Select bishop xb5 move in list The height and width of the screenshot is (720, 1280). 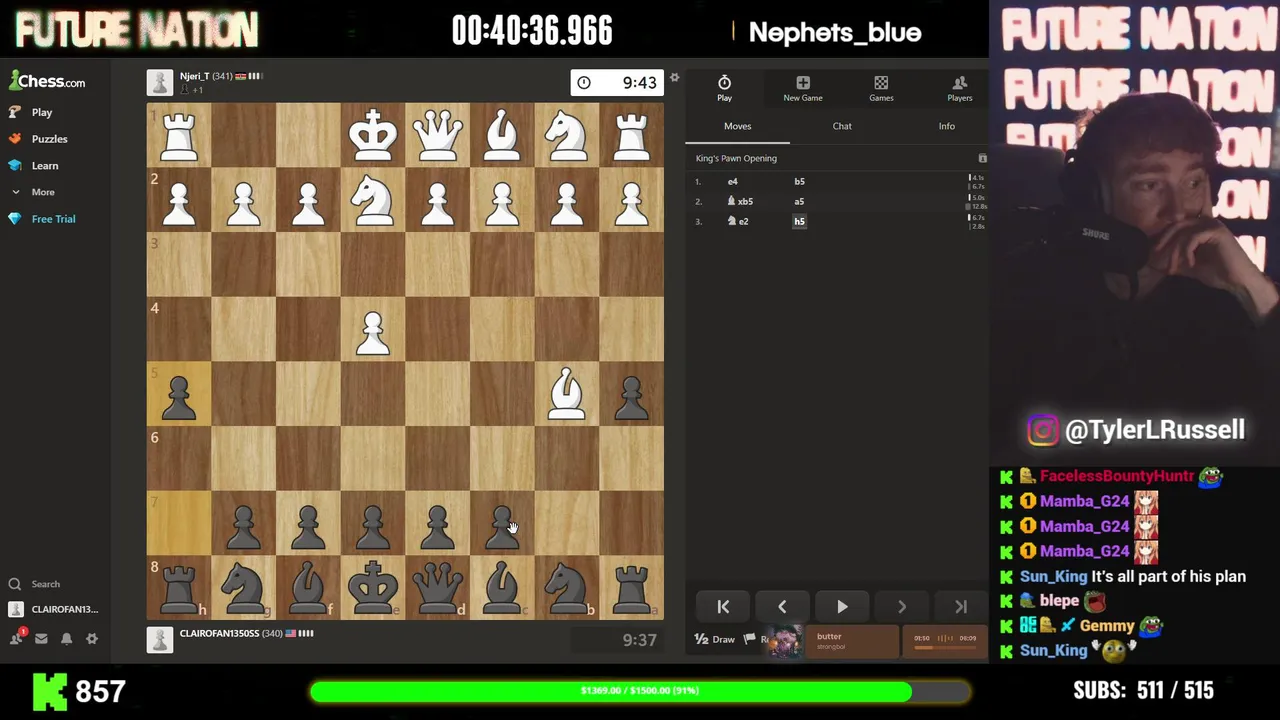click(x=741, y=202)
